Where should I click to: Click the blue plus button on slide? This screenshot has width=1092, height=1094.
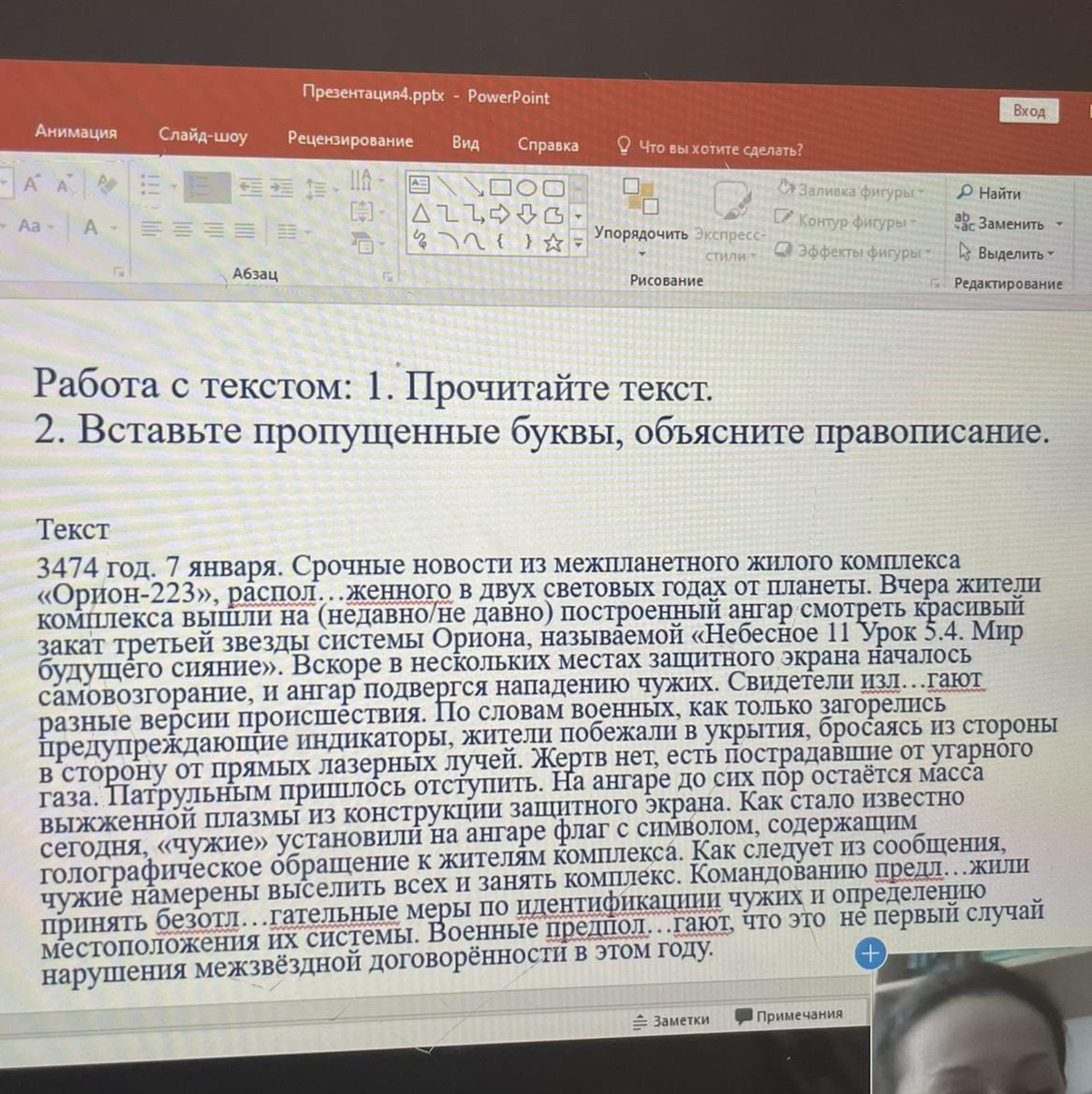coord(869,954)
